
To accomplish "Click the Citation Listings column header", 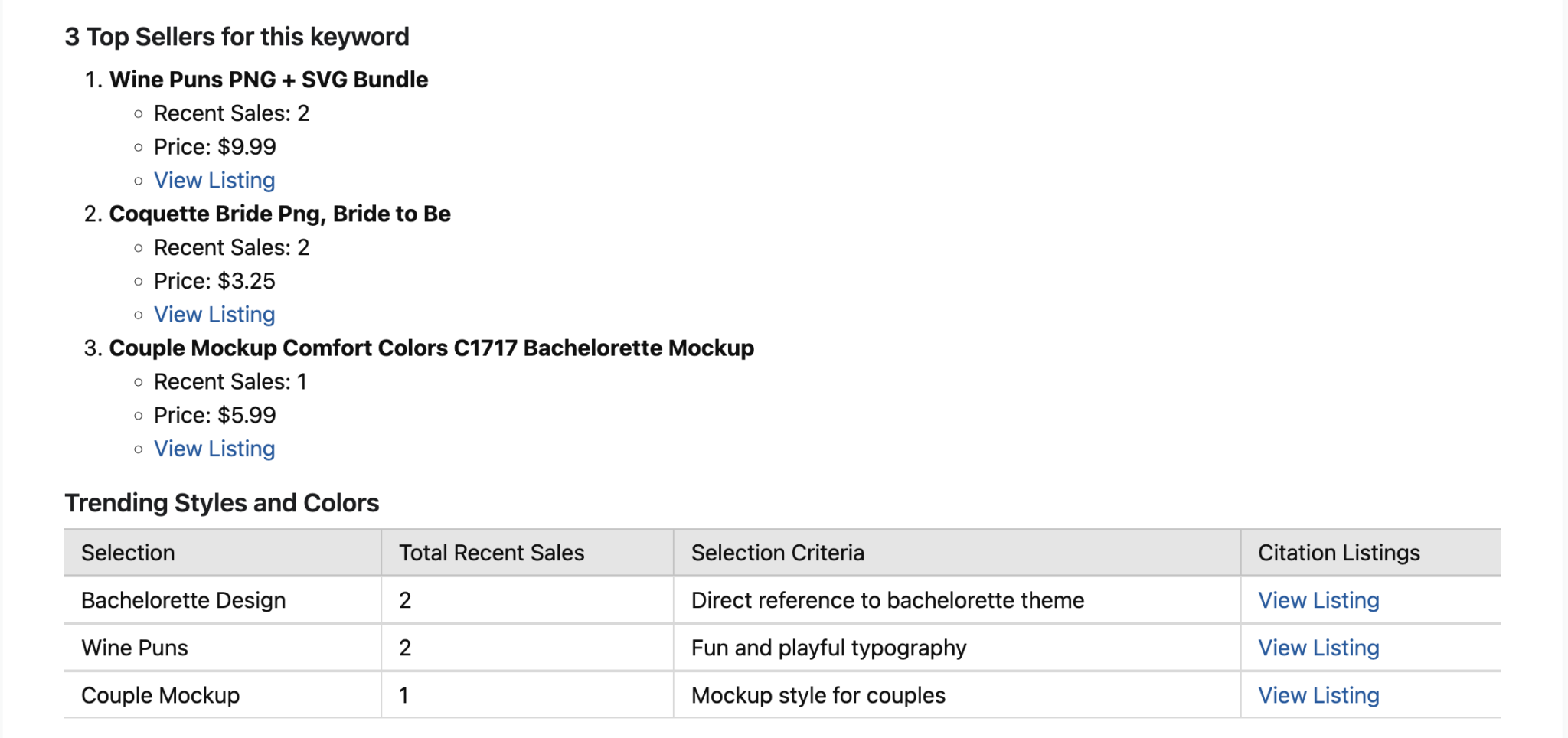I will click(x=1338, y=553).
